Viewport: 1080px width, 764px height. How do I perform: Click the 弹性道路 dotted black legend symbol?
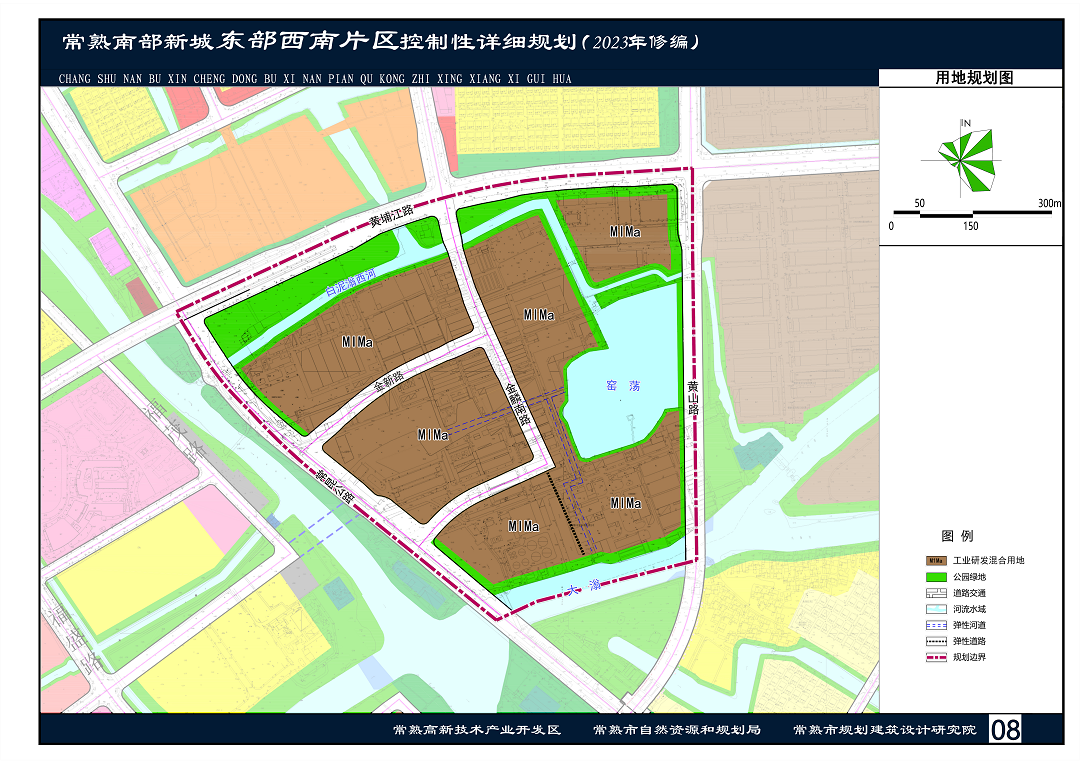(x=937, y=641)
